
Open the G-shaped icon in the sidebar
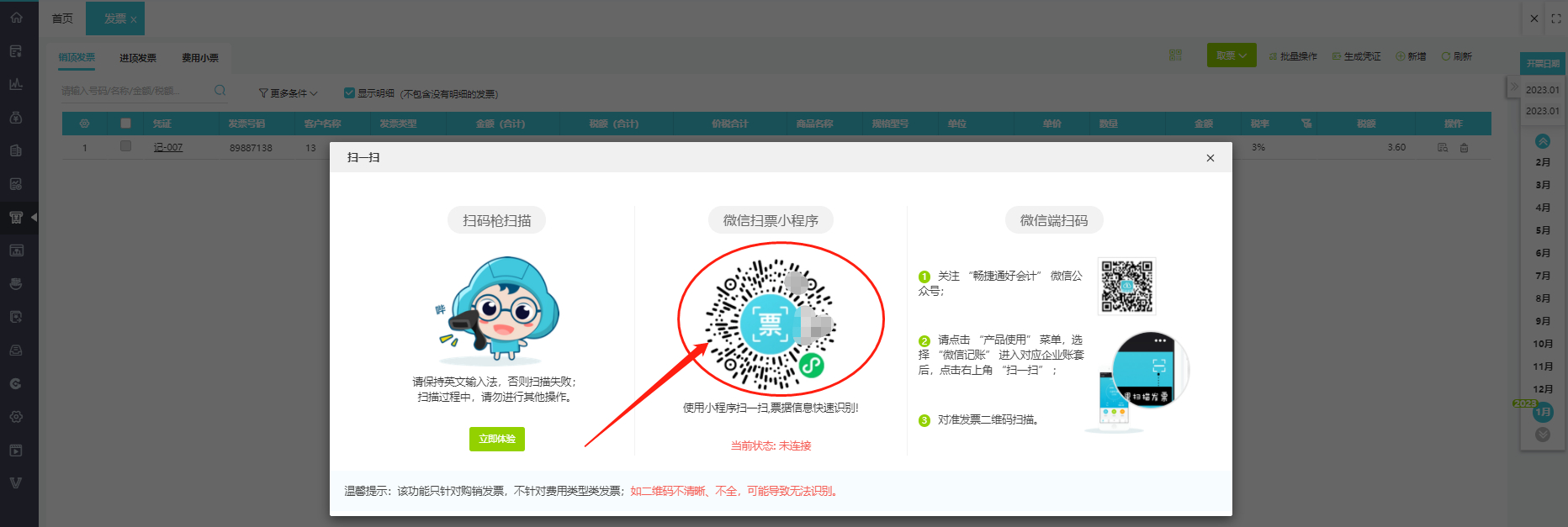click(x=16, y=383)
